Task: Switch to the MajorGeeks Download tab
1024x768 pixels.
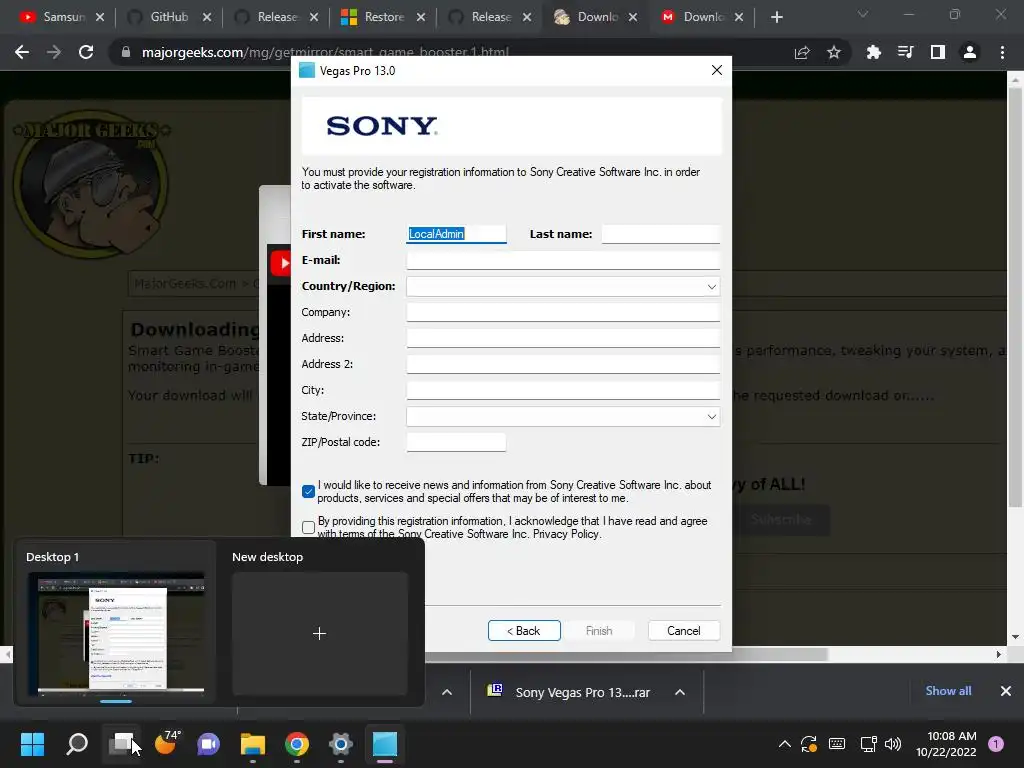Action: coord(596,17)
